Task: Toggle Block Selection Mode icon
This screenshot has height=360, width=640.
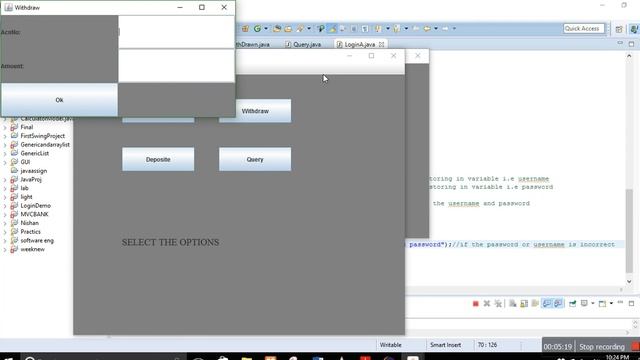Action: point(353,29)
